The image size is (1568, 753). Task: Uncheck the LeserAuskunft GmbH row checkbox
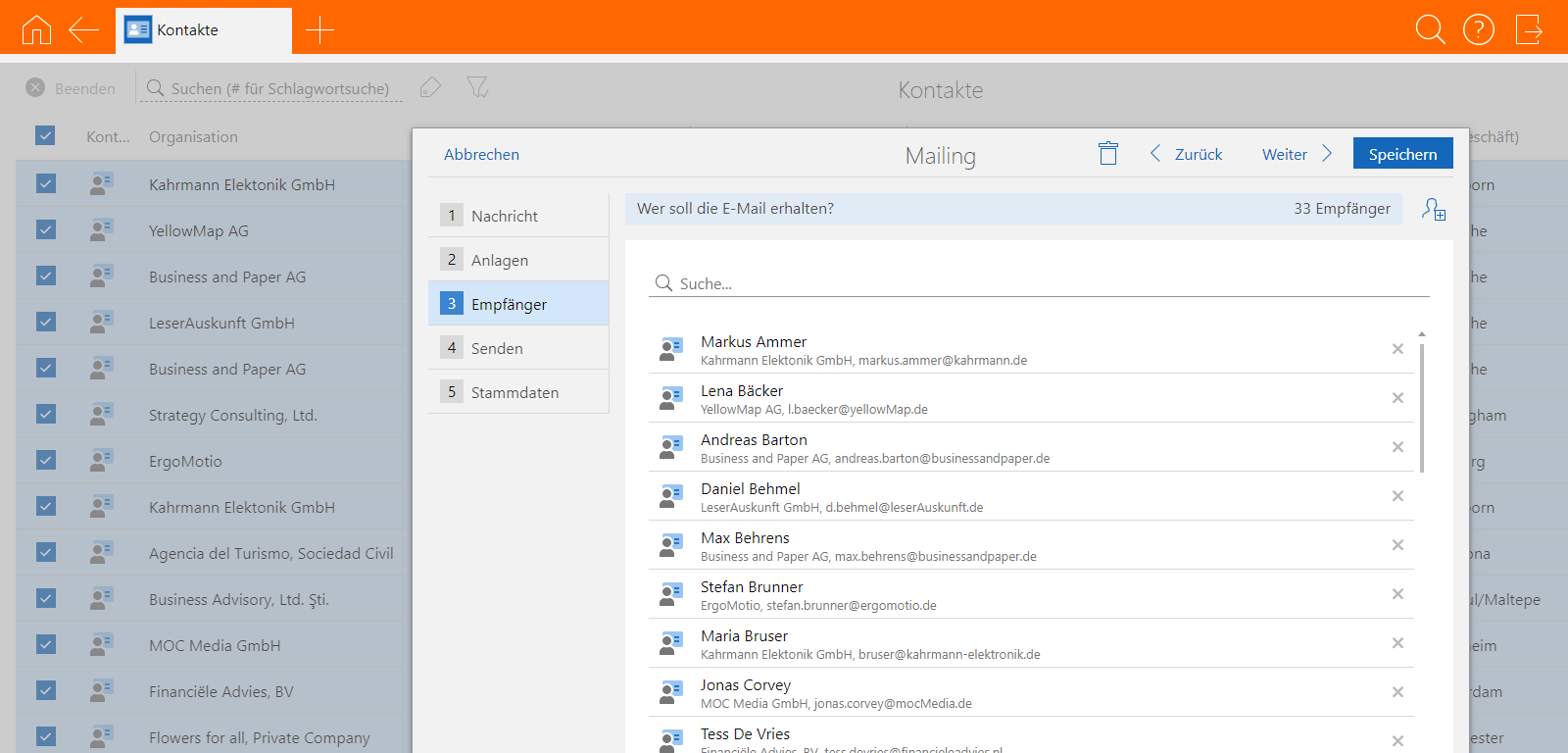point(45,322)
